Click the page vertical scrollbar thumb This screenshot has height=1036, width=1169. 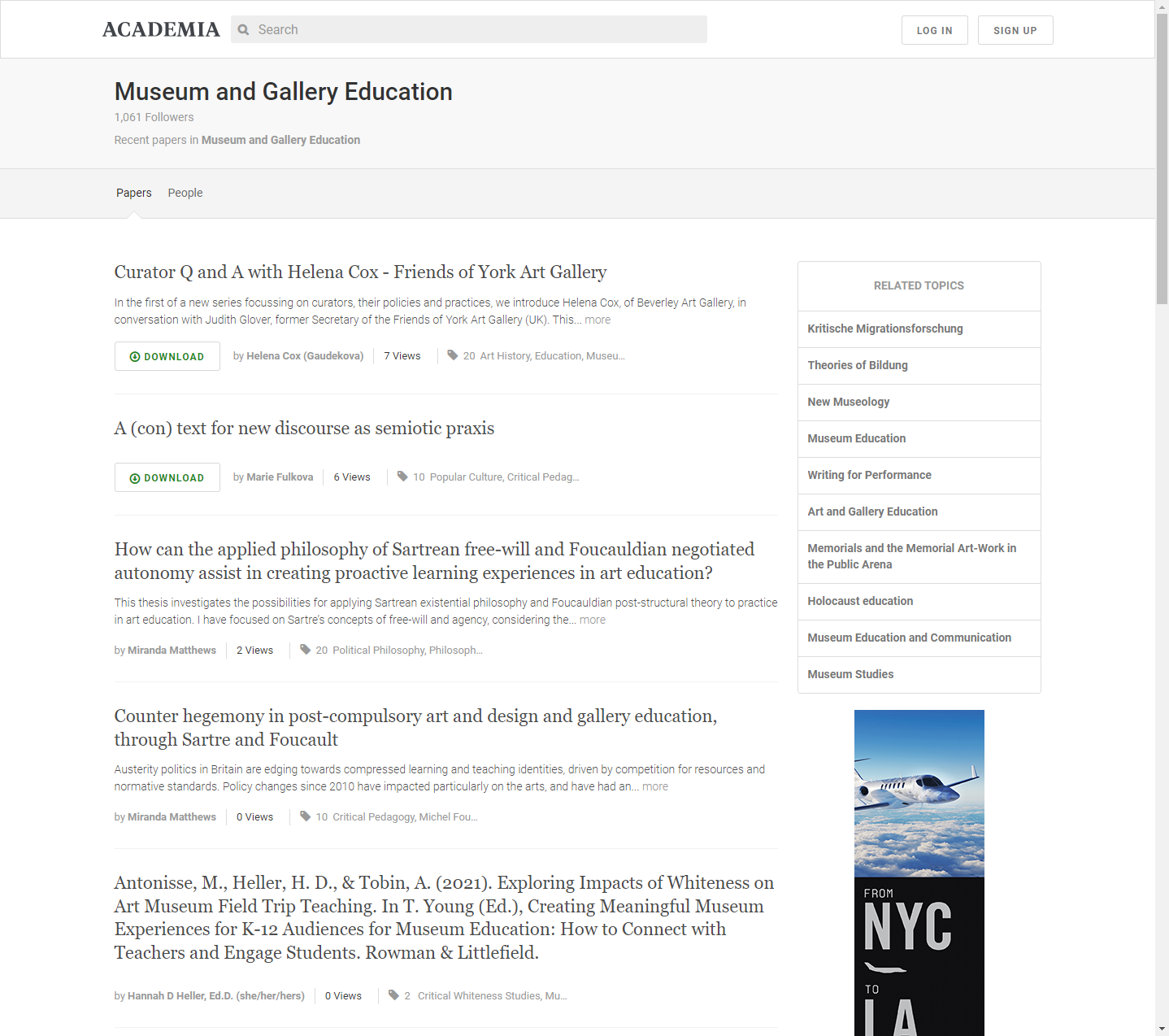point(1162,159)
